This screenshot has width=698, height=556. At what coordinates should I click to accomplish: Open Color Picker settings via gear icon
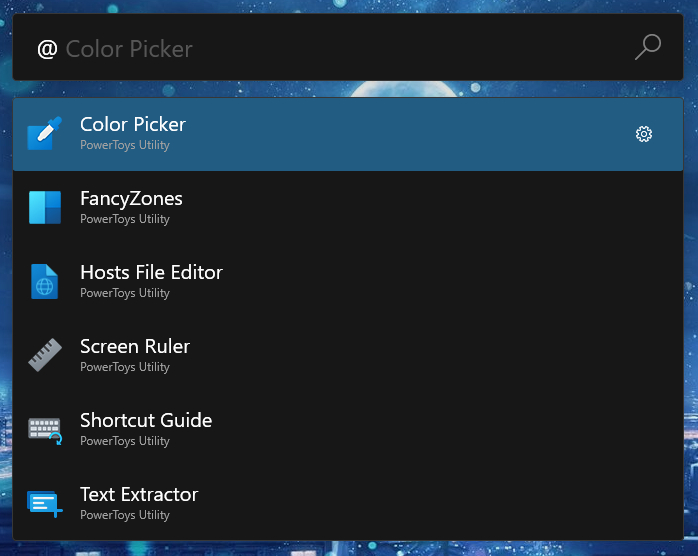644,134
